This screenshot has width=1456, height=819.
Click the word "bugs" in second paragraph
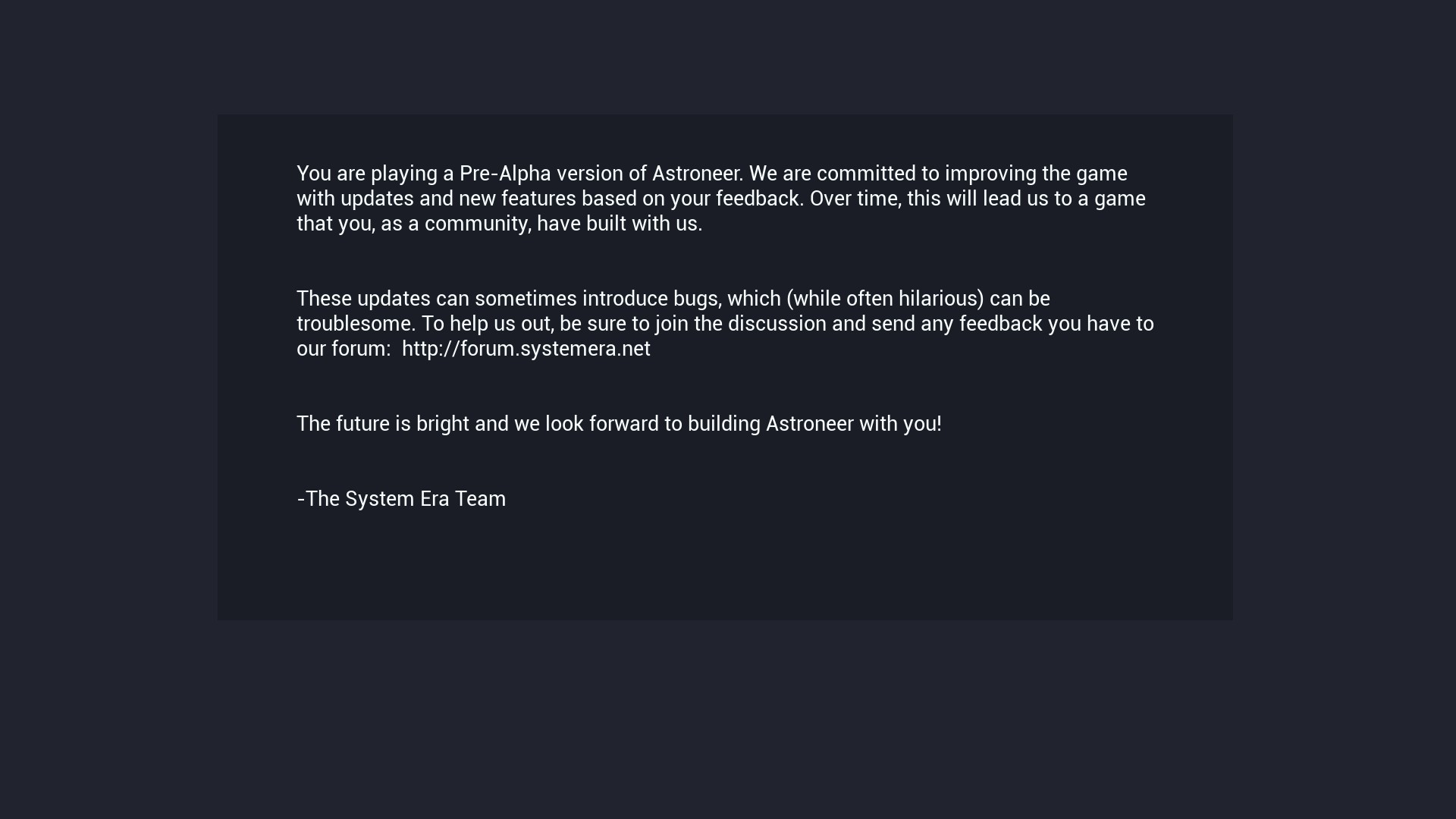(x=695, y=299)
